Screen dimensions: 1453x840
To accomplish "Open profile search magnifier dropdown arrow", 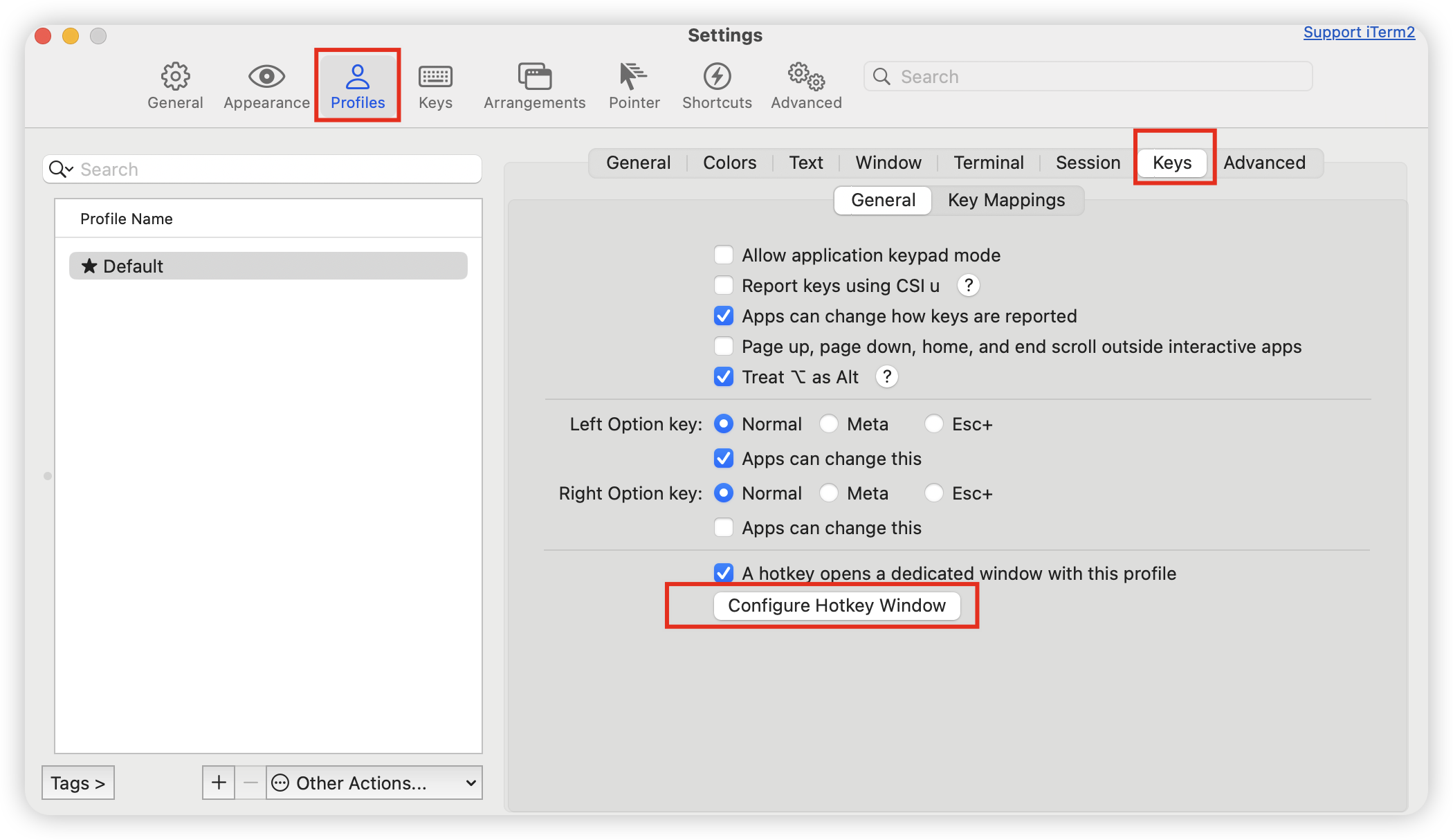I will coord(62,170).
